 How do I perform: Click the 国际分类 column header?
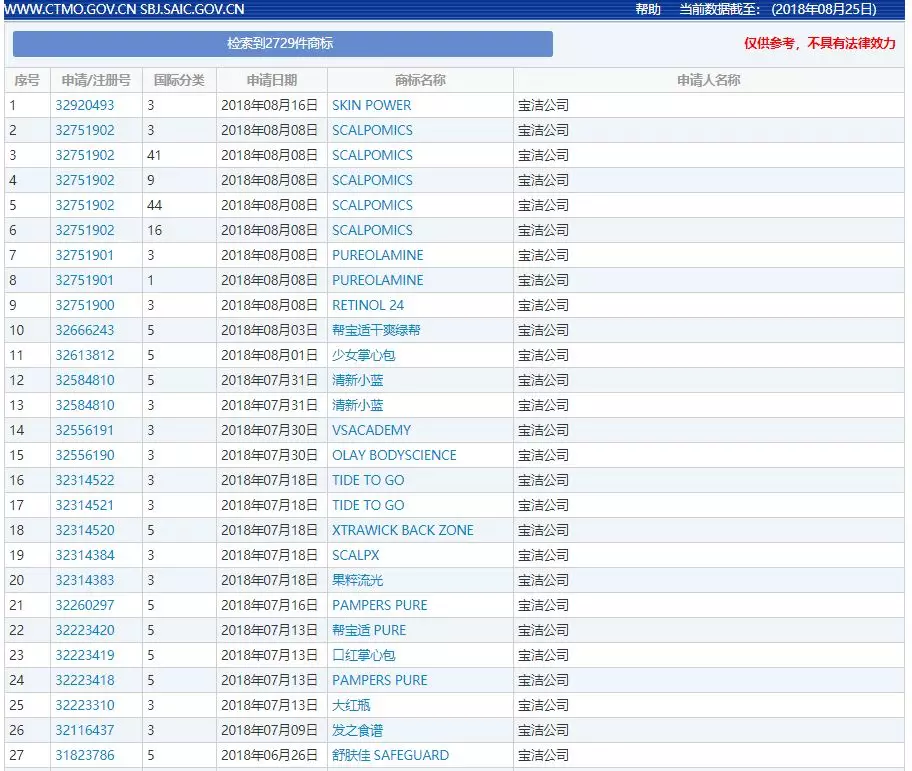pyautogui.click(x=179, y=80)
